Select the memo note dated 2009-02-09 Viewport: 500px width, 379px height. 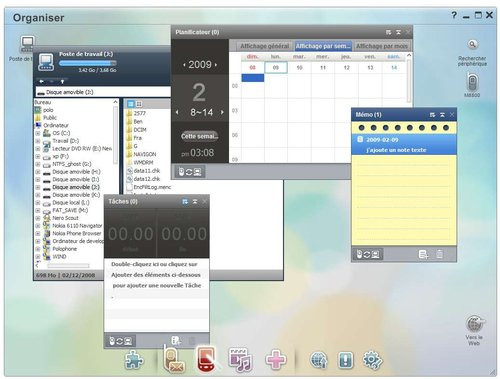point(404,145)
